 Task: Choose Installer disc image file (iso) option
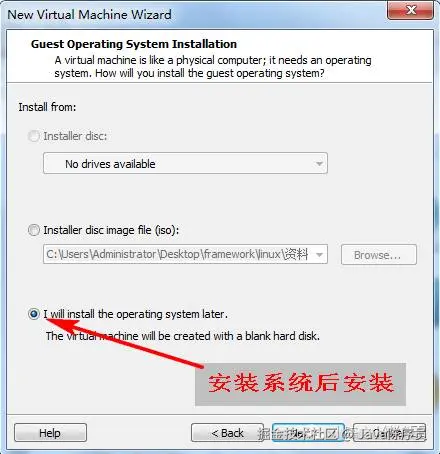coord(34,230)
